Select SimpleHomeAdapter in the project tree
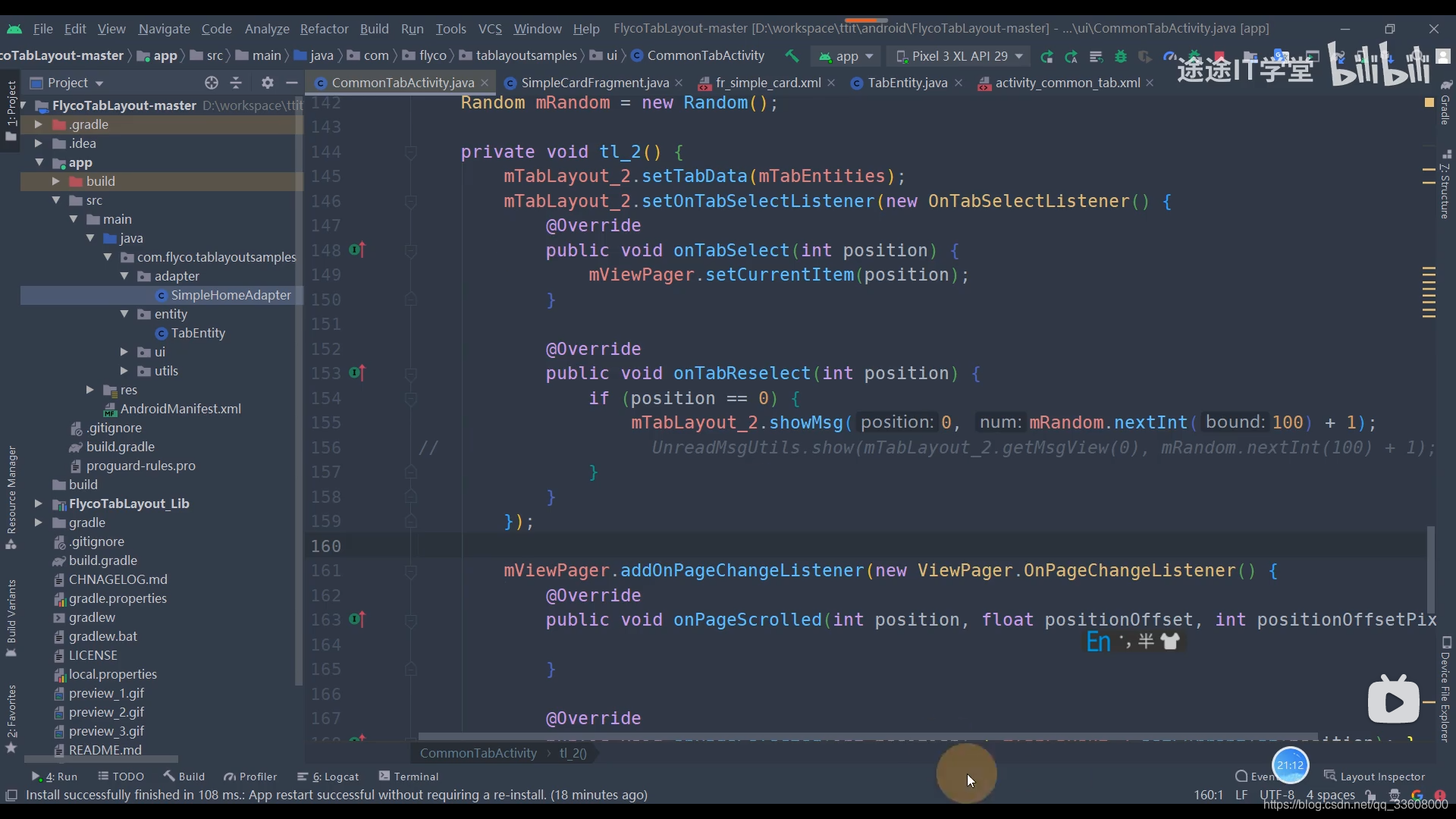 pyautogui.click(x=231, y=295)
